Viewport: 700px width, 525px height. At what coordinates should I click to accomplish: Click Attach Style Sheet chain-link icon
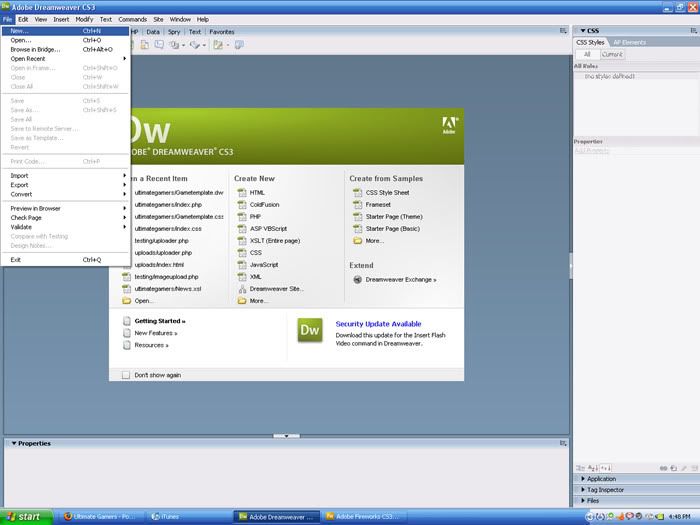pos(663,468)
